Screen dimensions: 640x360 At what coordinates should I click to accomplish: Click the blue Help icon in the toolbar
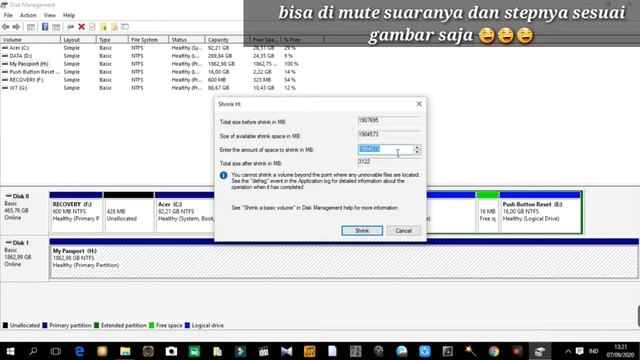45,27
